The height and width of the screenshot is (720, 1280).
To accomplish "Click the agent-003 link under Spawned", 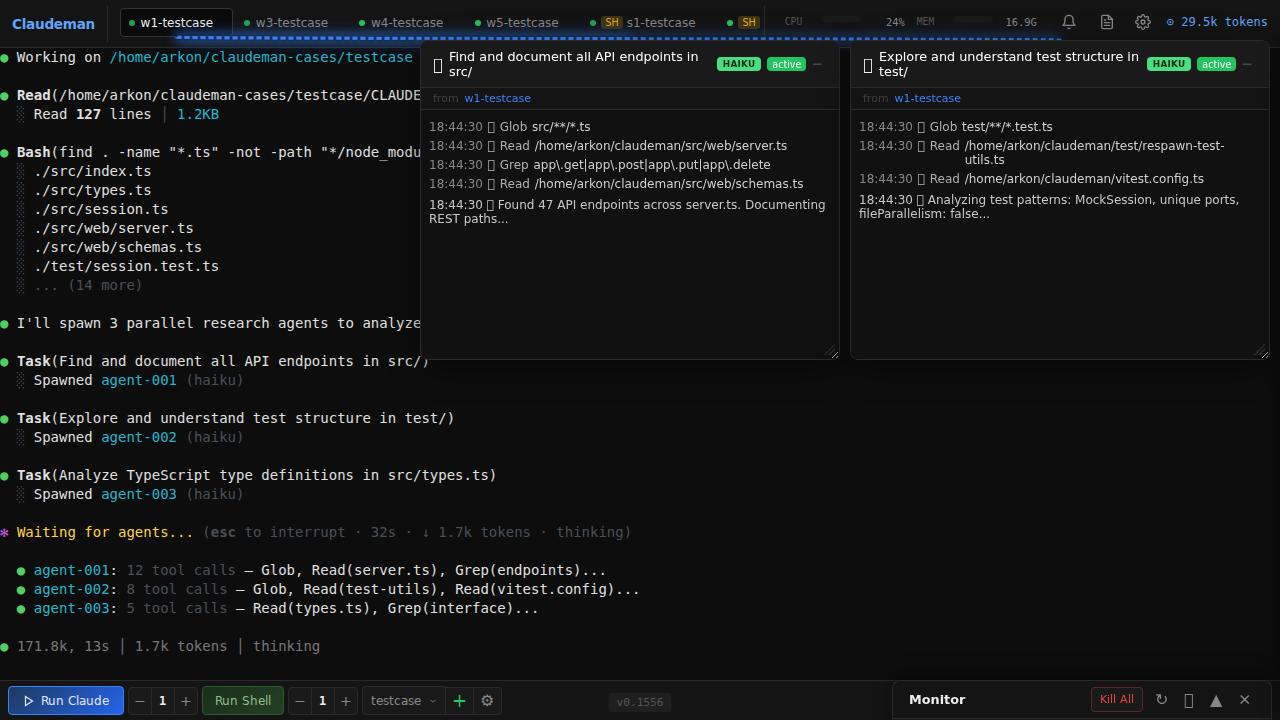I will [139, 494].
